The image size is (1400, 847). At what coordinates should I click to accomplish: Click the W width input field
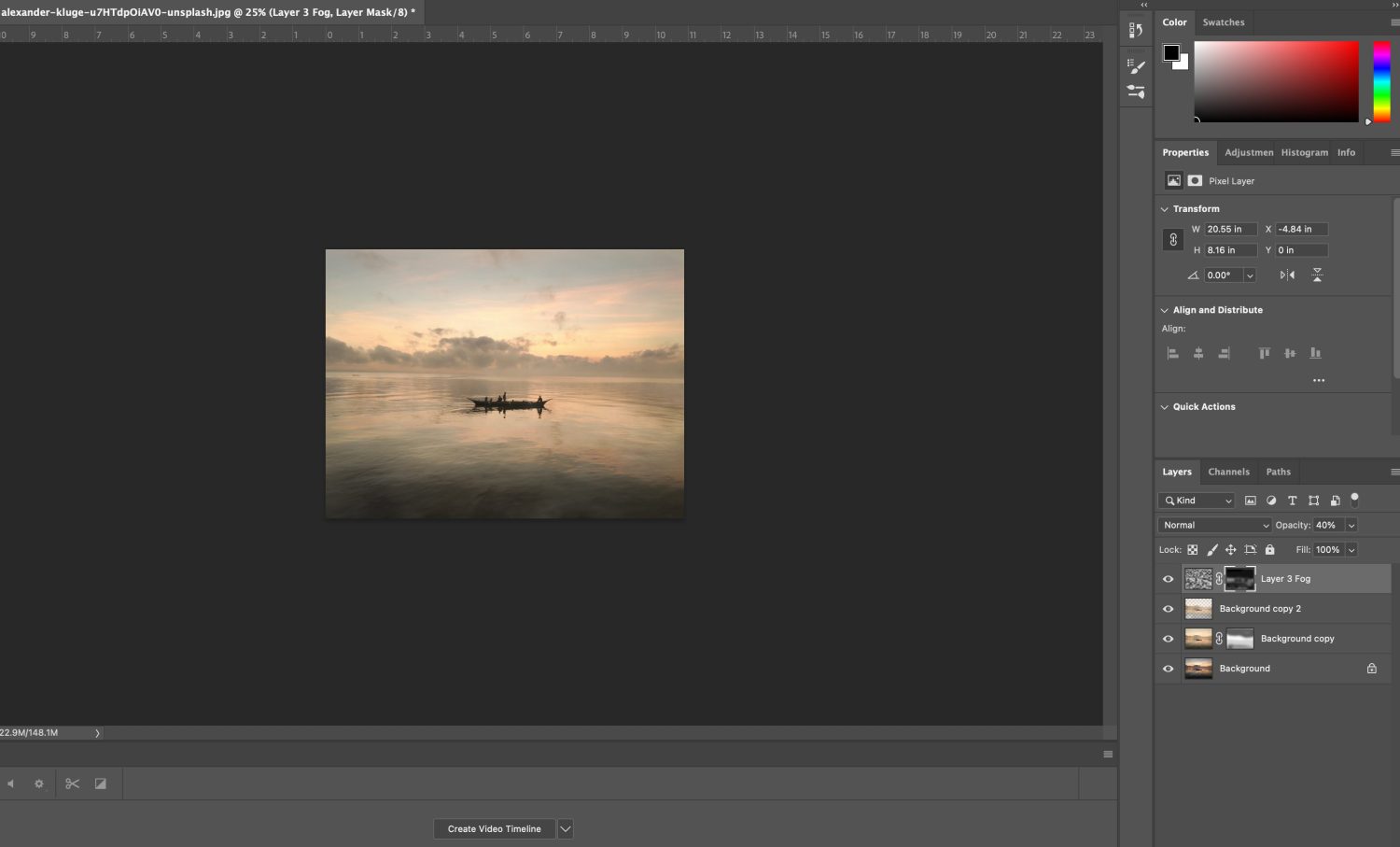(x=1230, y=229)
